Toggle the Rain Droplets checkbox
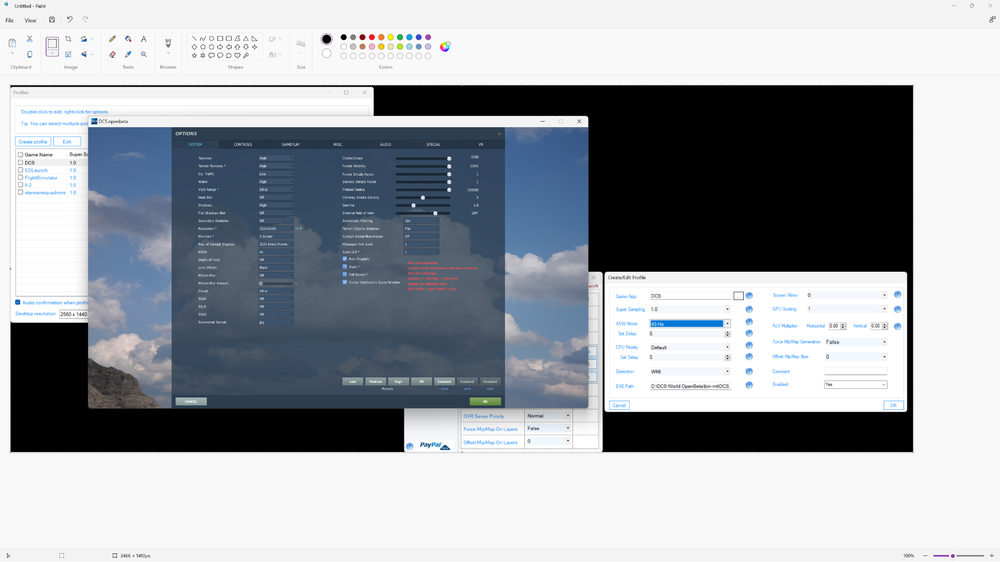The width and height of the screenshot is (1000, 562). [x=345, y=259]
